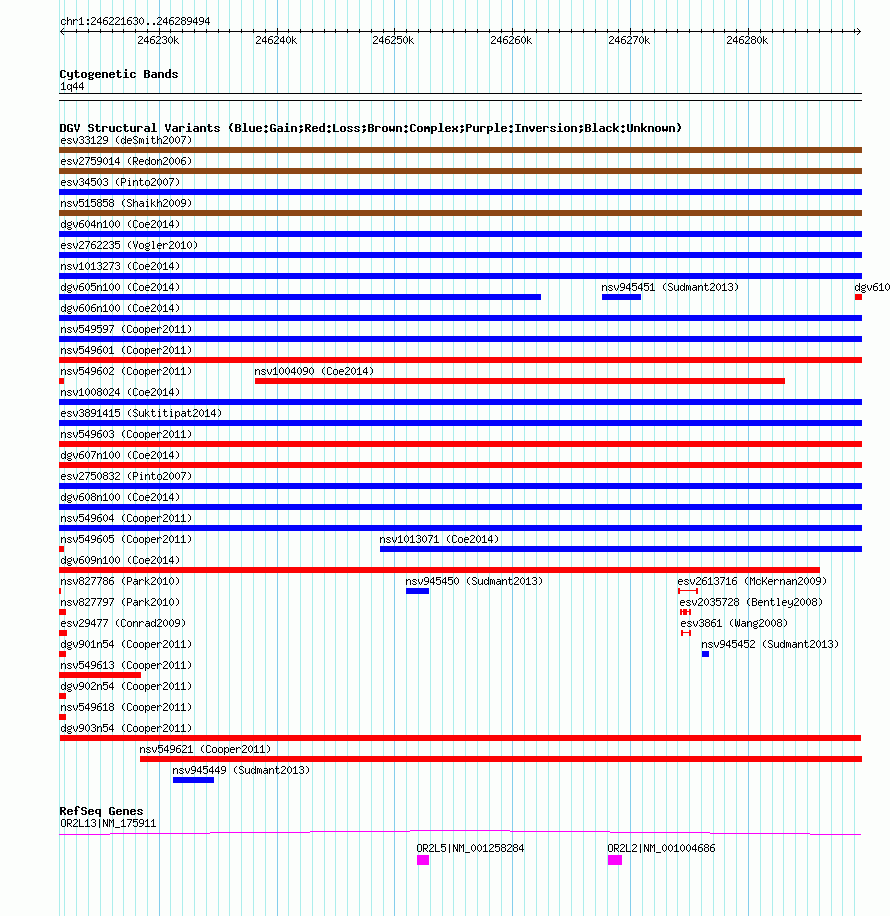This screenshot has width=890, height=916.
Task: Click nsv549613 (Cooper2011) label
Action: point(126,666)
